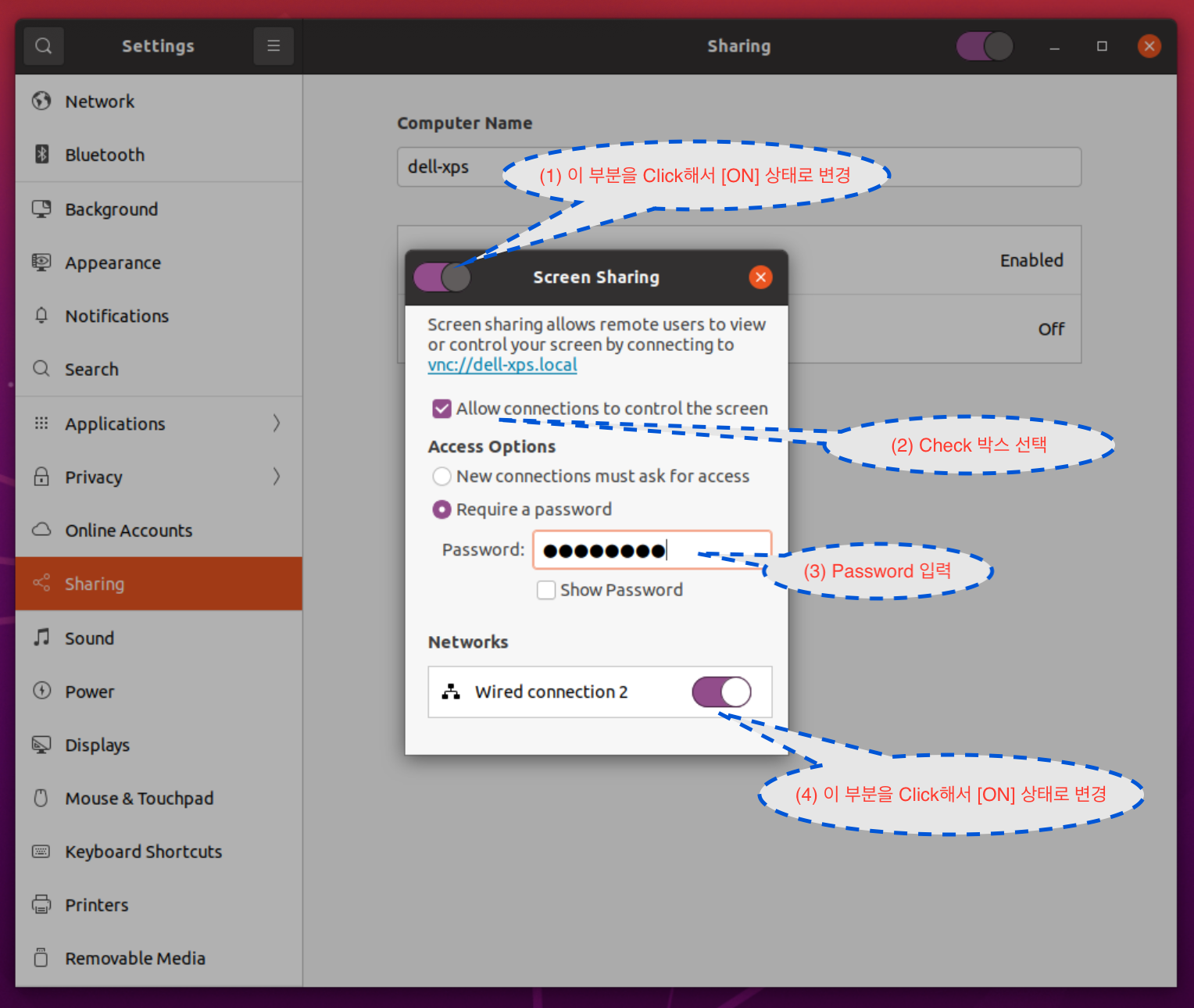
Task: Uncheck Allow connections to control the screen
Action: tap(442, 408)
